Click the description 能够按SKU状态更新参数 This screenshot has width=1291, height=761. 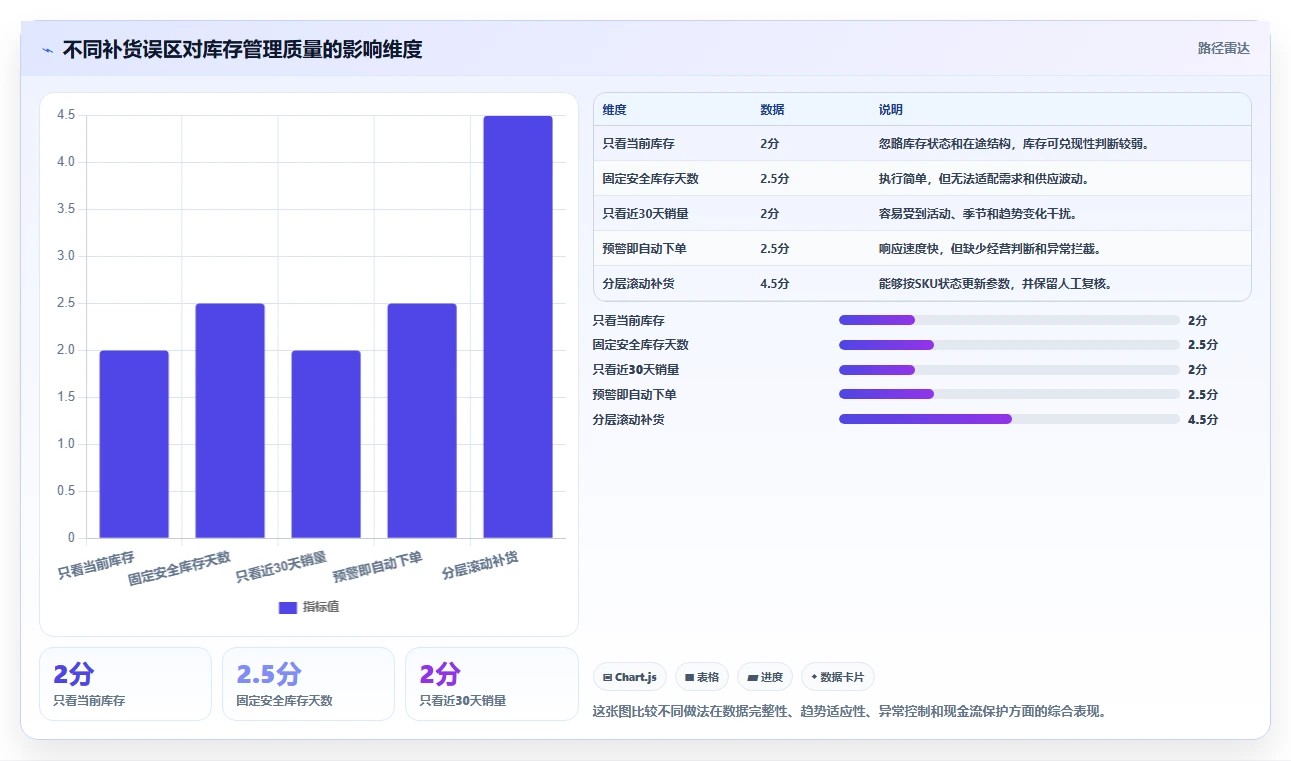pos(946,284)
